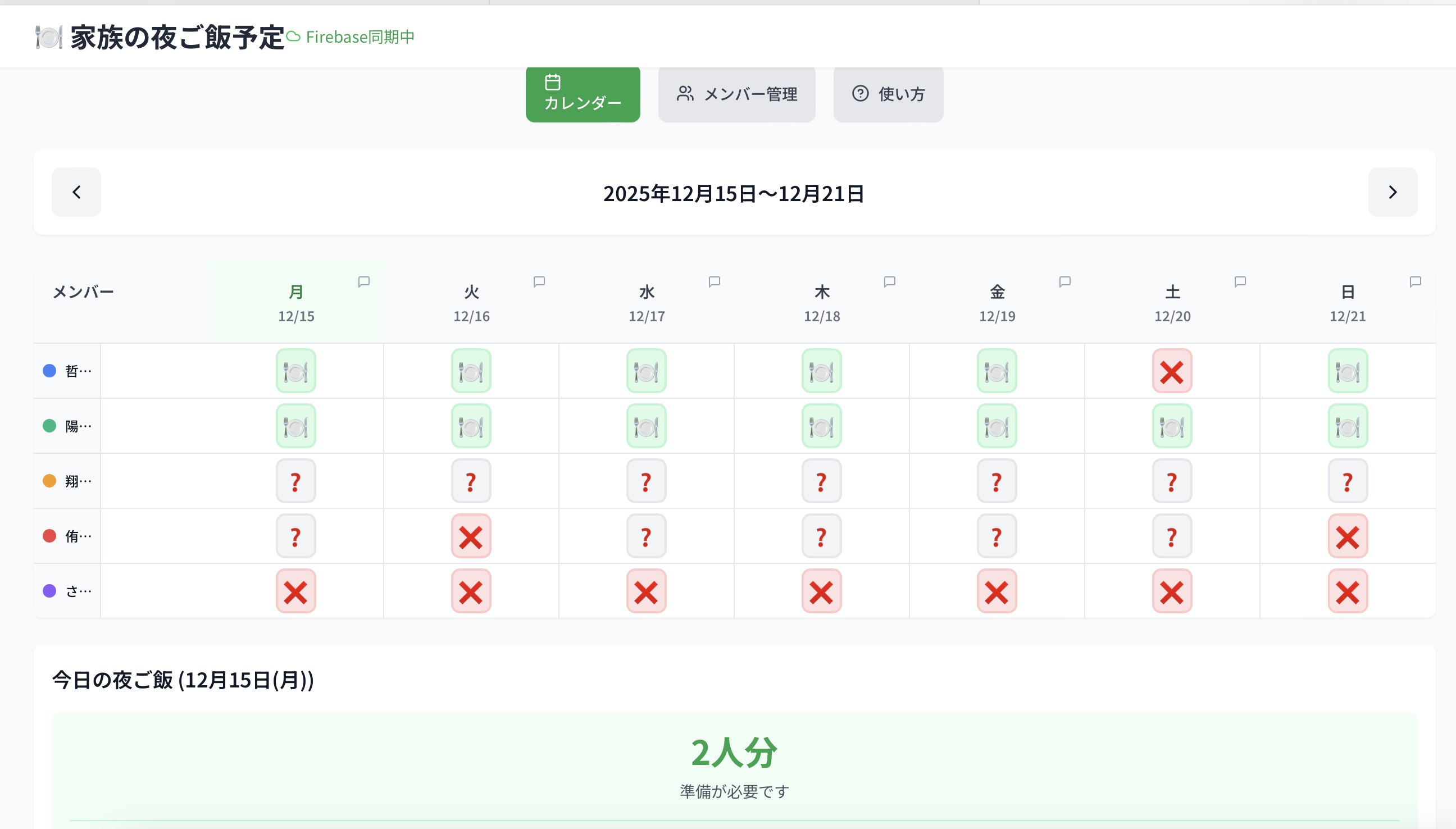Open the comment icon for Tuesday 12/16
Image resolution: width=1456 pixels, height=829 pixels.
(539, 282)
